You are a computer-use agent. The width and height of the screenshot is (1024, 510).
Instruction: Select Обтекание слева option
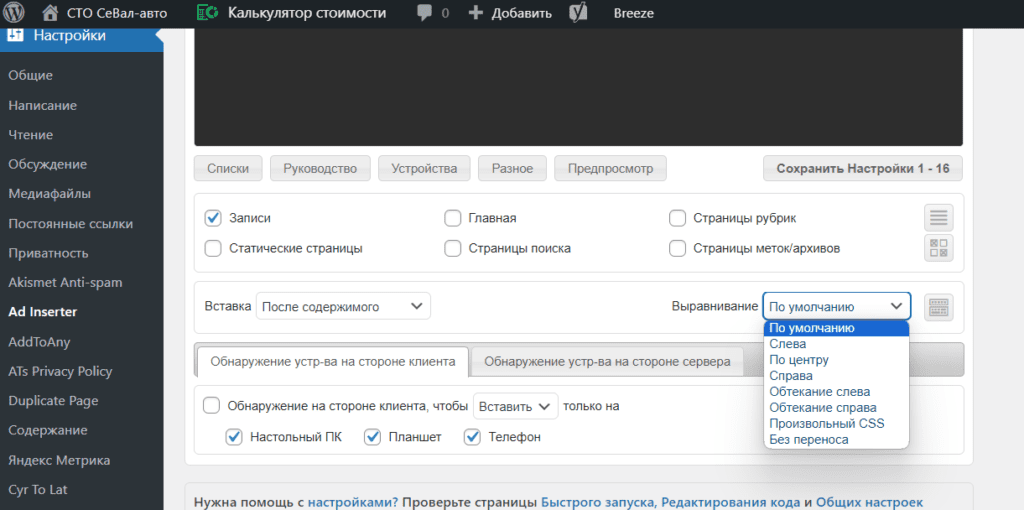[836, 392]
